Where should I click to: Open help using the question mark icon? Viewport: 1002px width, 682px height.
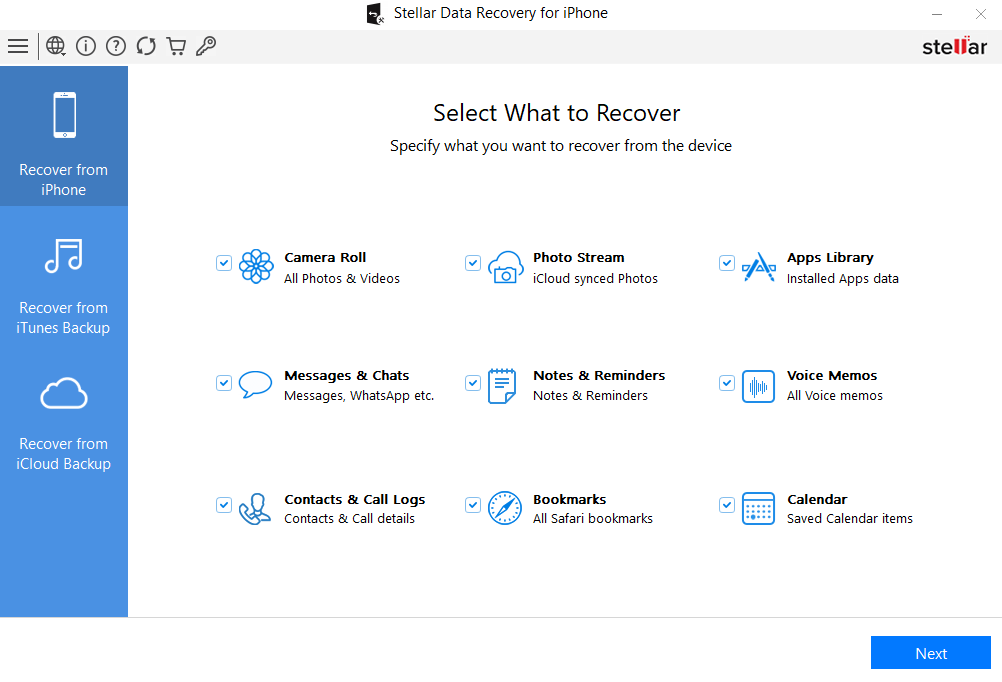tap(116, 46)
